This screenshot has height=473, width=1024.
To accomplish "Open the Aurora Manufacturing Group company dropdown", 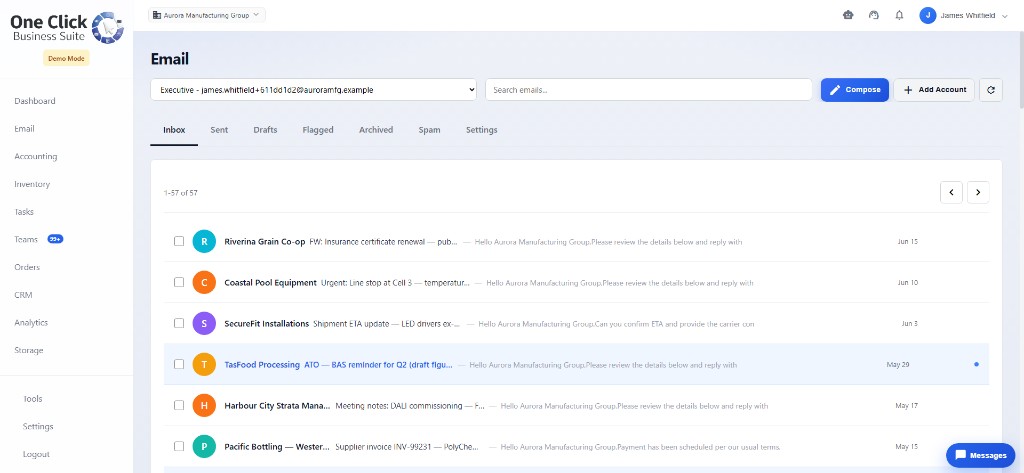I will pyautogui.click(x=206, y=15).
